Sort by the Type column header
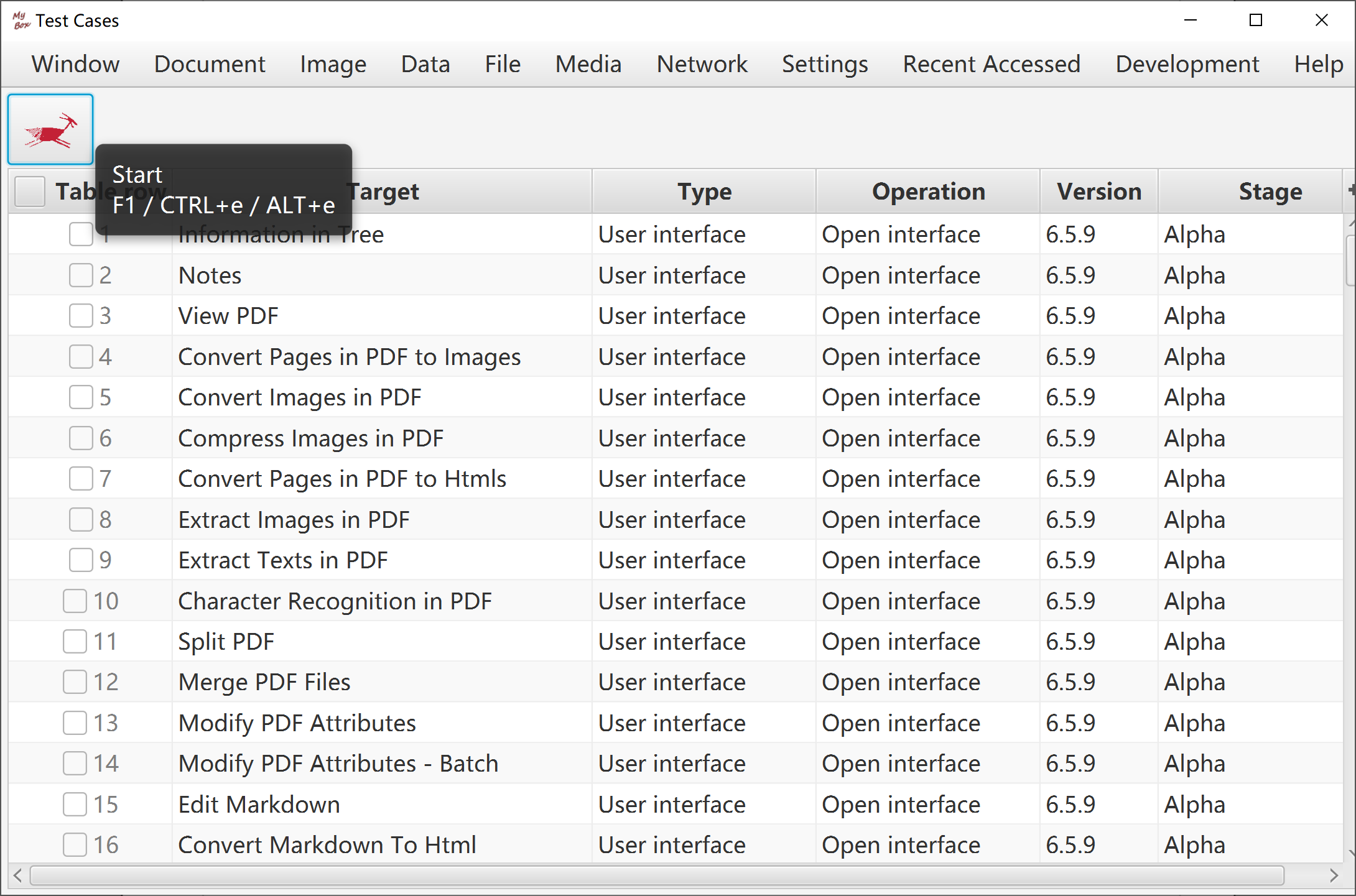This screenshot has height=896, width=1356. pos(704,192)
